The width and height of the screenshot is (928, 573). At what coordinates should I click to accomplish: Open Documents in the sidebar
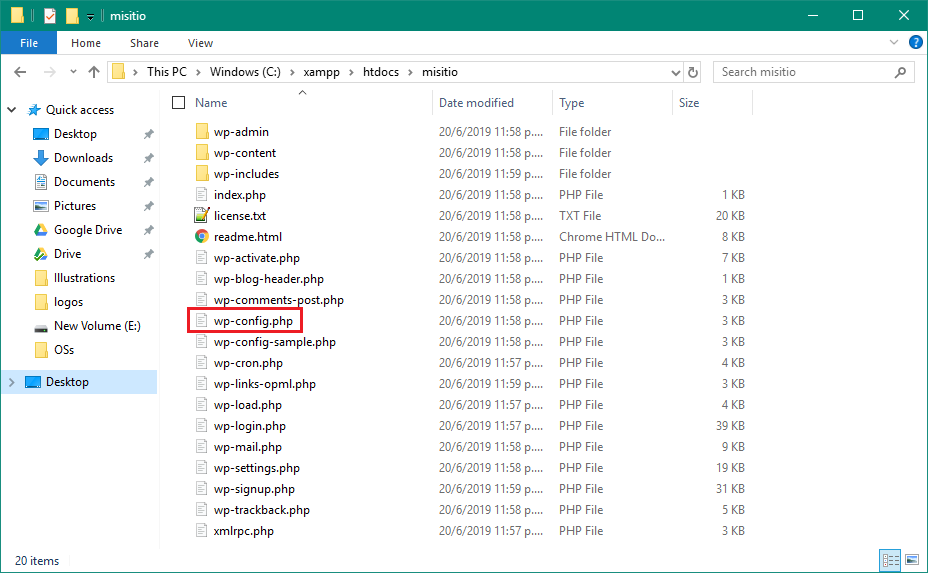(84, 182)
